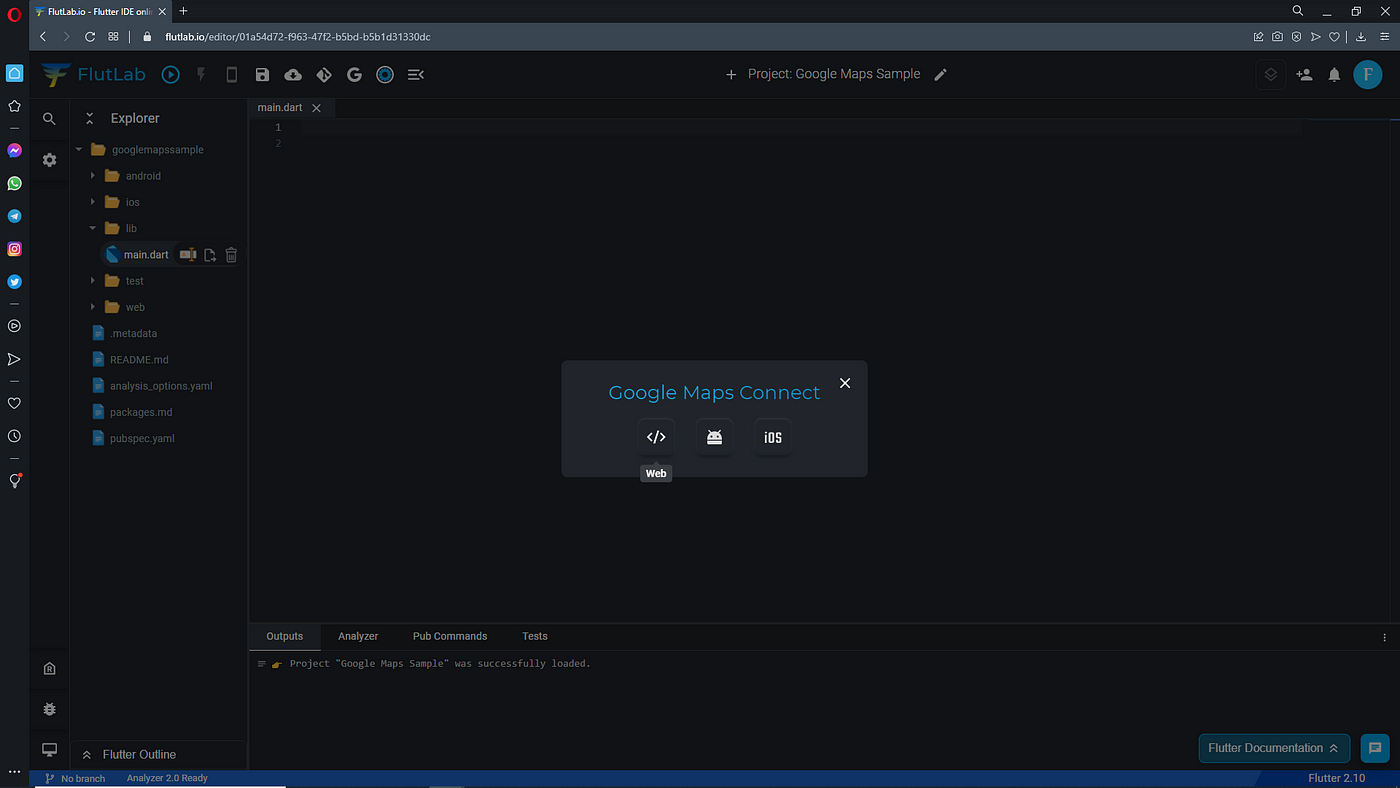Switch to the Pub Commands tab
The image size is (1400, 788).
(x=450, y=636)
